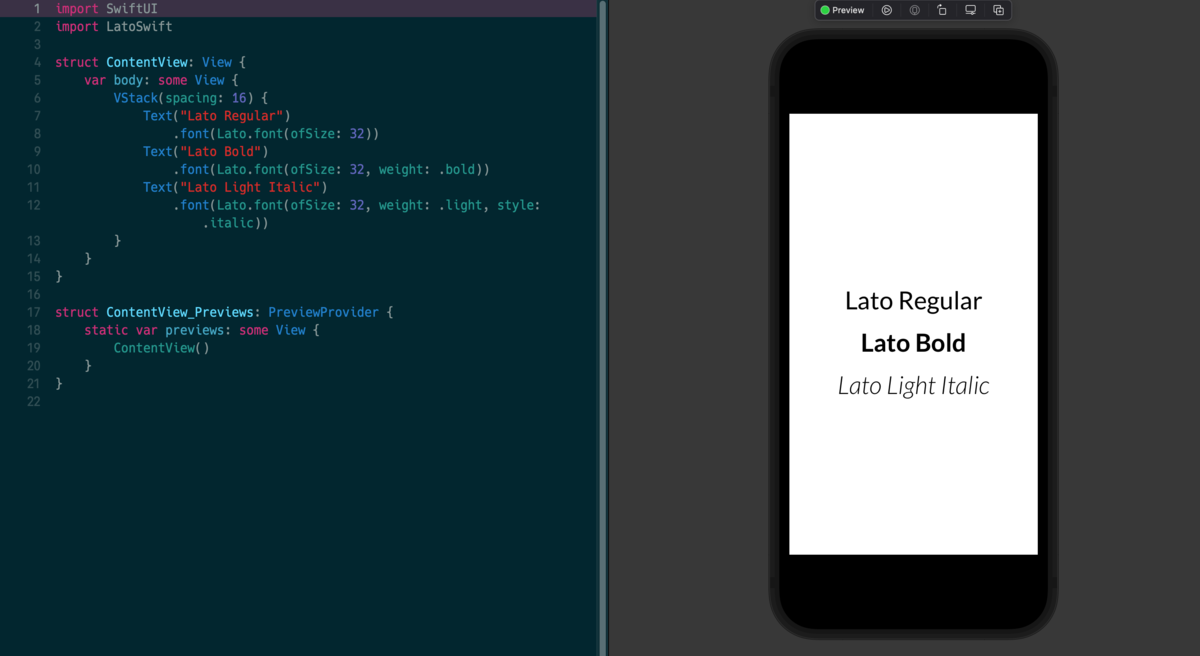Click line number 1 in the gutter
This screenshot has height=656, width=1200.
click(37, 8)
